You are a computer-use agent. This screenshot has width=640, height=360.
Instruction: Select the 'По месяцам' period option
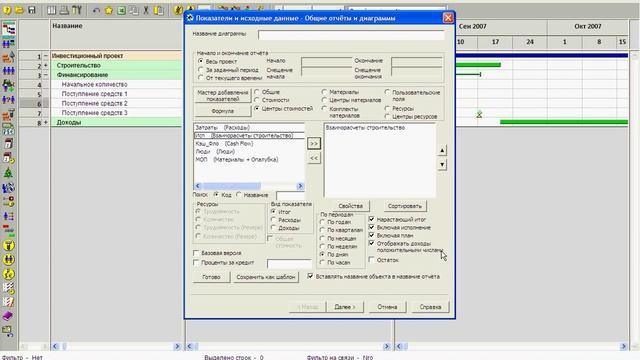(x=322, y=238)
